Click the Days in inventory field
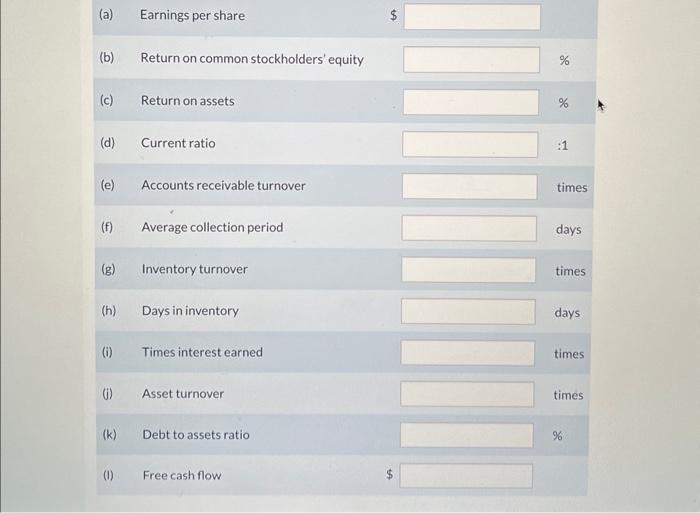Image resolution: width=700 pixels, height=513 pixels. tap(469, 312)
